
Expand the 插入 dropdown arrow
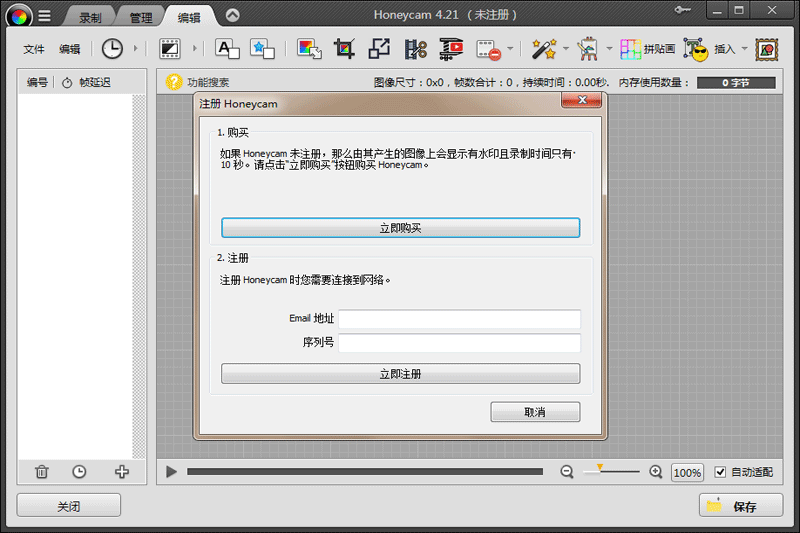click(745, 48)
